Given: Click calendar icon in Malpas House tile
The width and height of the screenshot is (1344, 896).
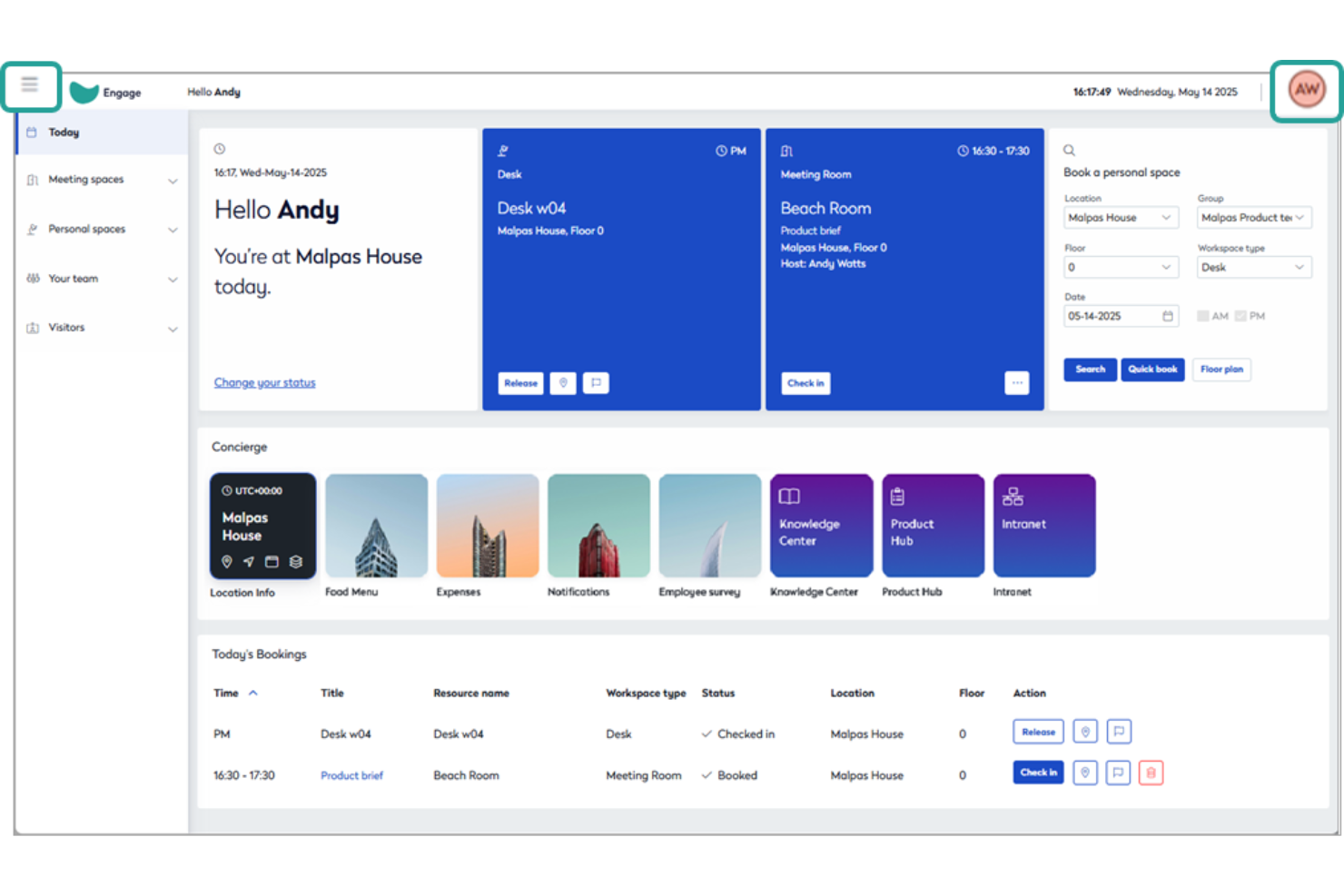Looking at the screenshot, I should click(x=272, y=562).
